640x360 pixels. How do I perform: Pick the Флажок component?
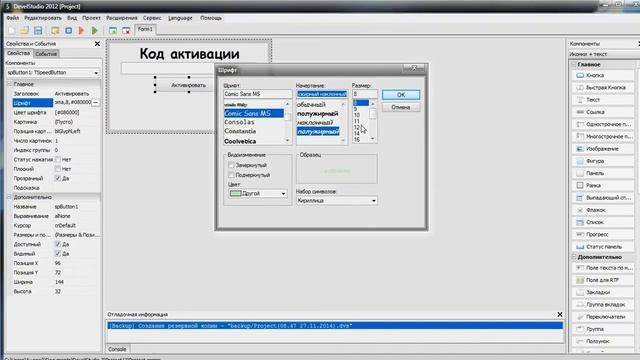click(x=603, y=210)
